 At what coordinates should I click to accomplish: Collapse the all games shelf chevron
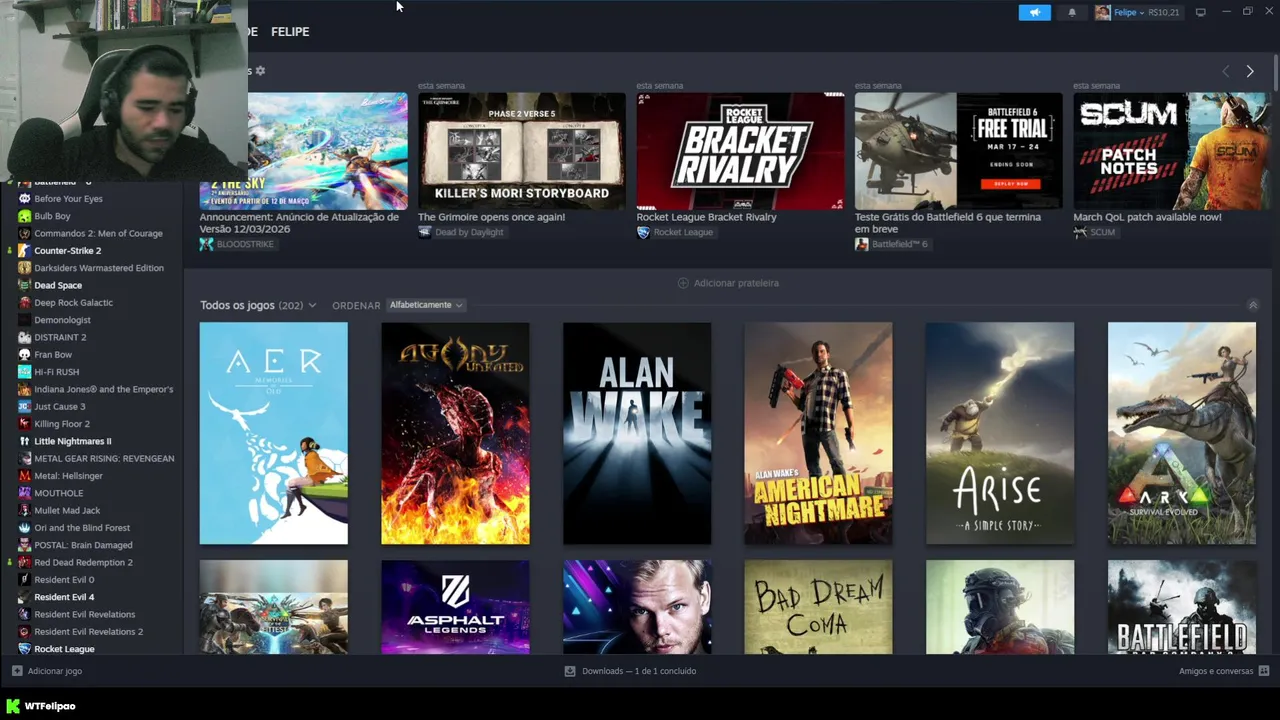point(1252,305)
